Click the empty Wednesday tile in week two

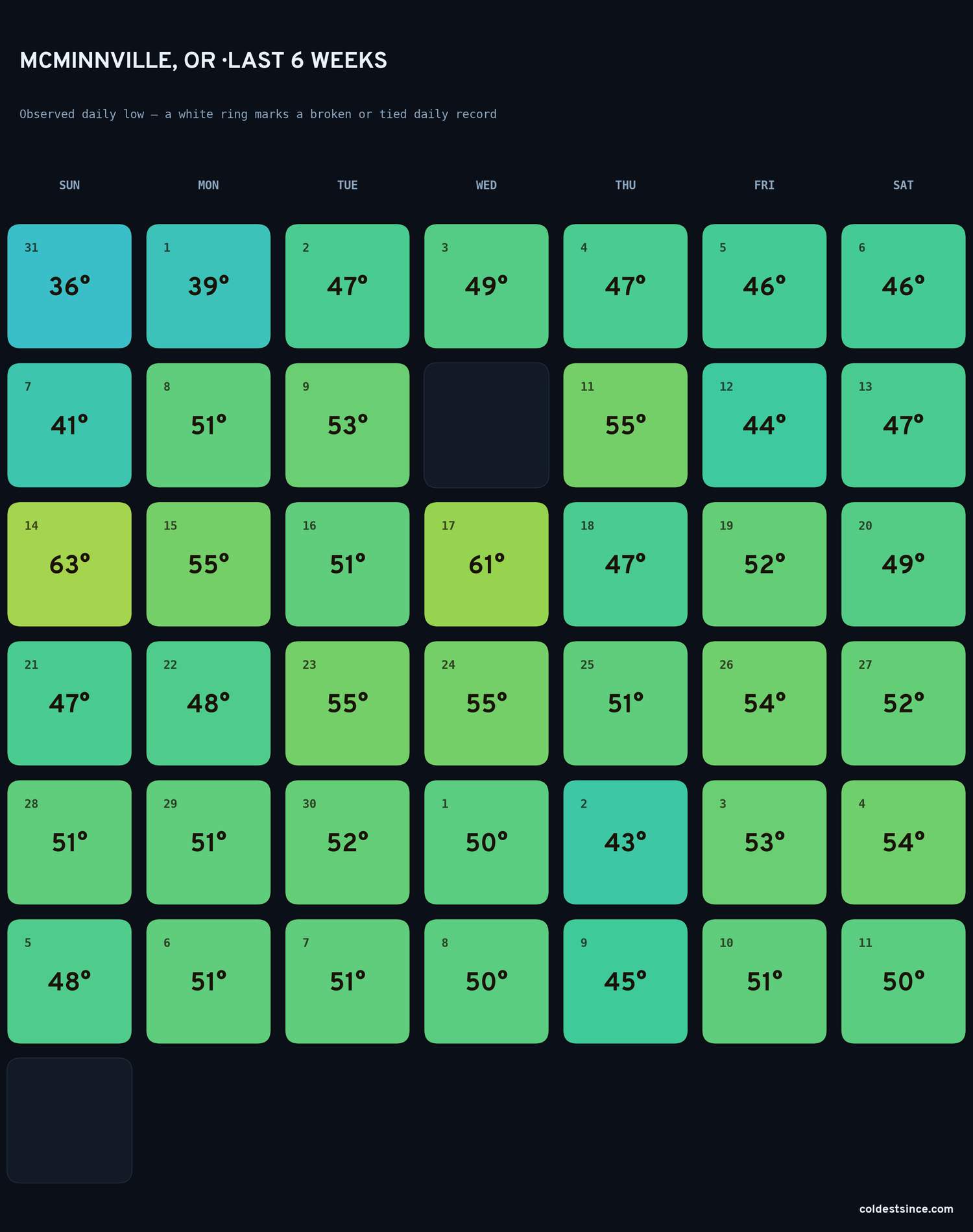pyautogui.click(x=486, y=425)
